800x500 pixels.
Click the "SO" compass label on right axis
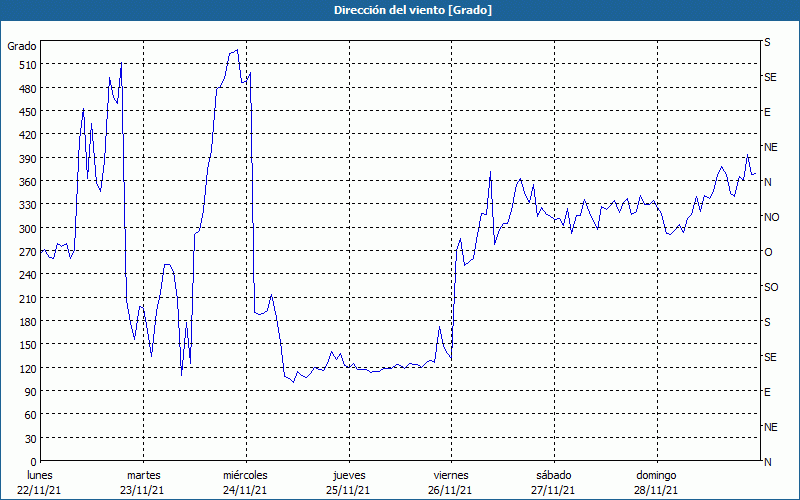[x=771, y=287]
